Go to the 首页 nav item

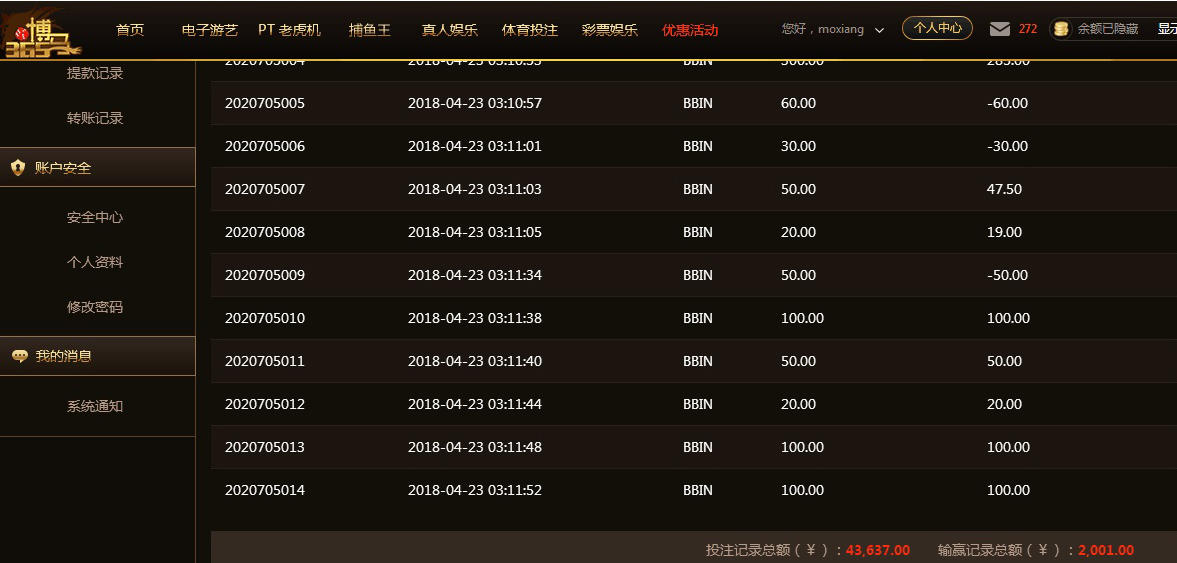(130, 30)
